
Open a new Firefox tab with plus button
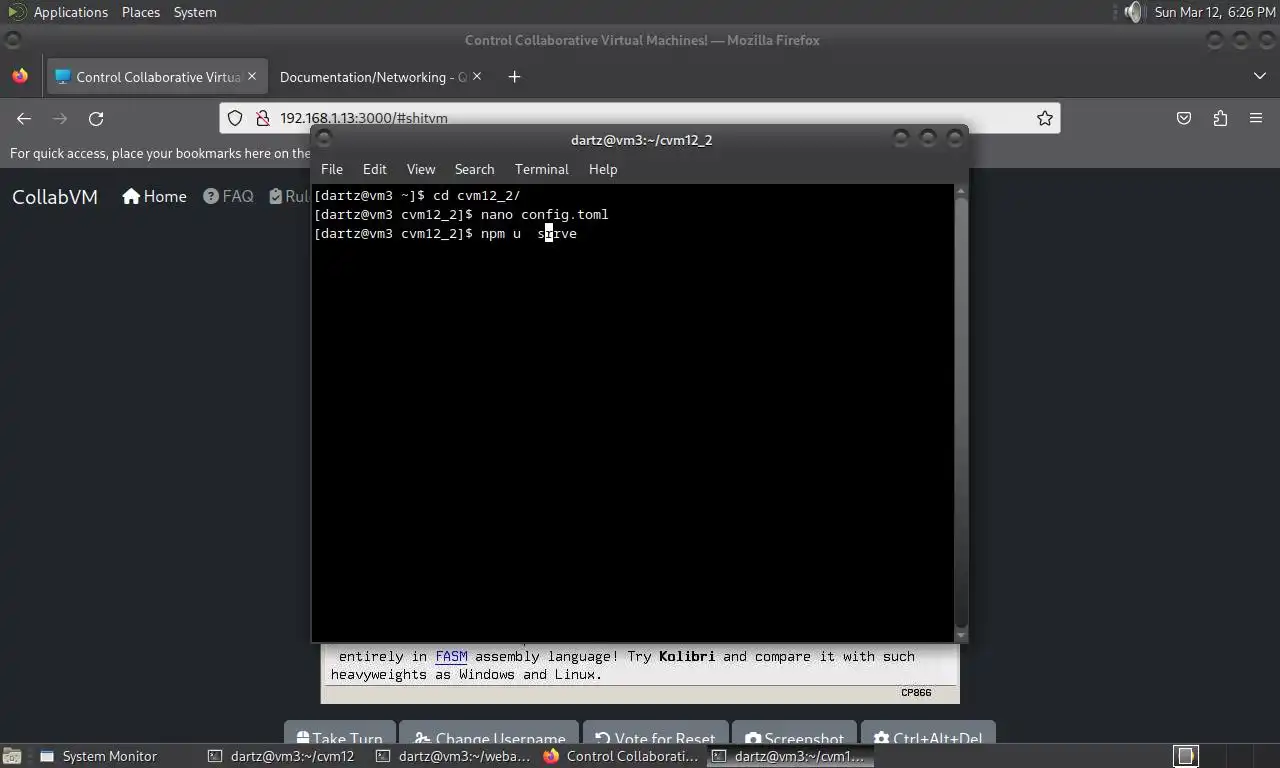(514, 77)
